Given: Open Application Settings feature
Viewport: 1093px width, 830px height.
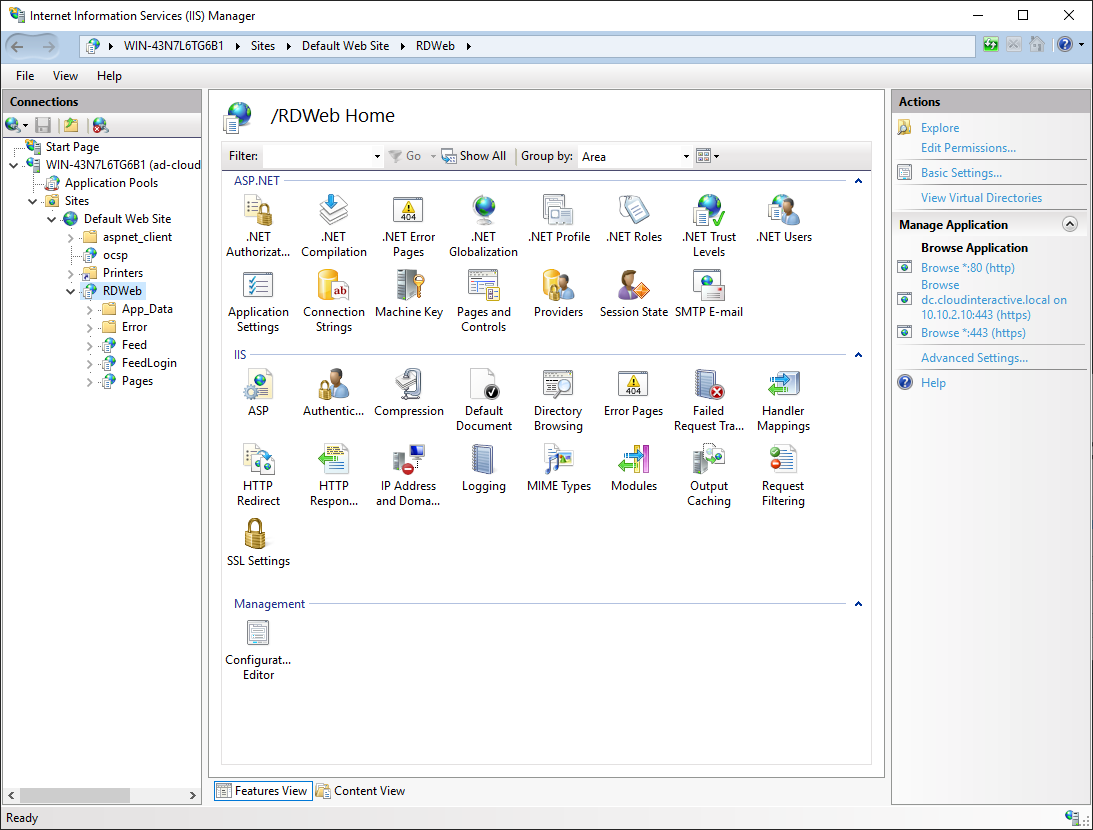Looking at the screenshot, I should point(258,301).
